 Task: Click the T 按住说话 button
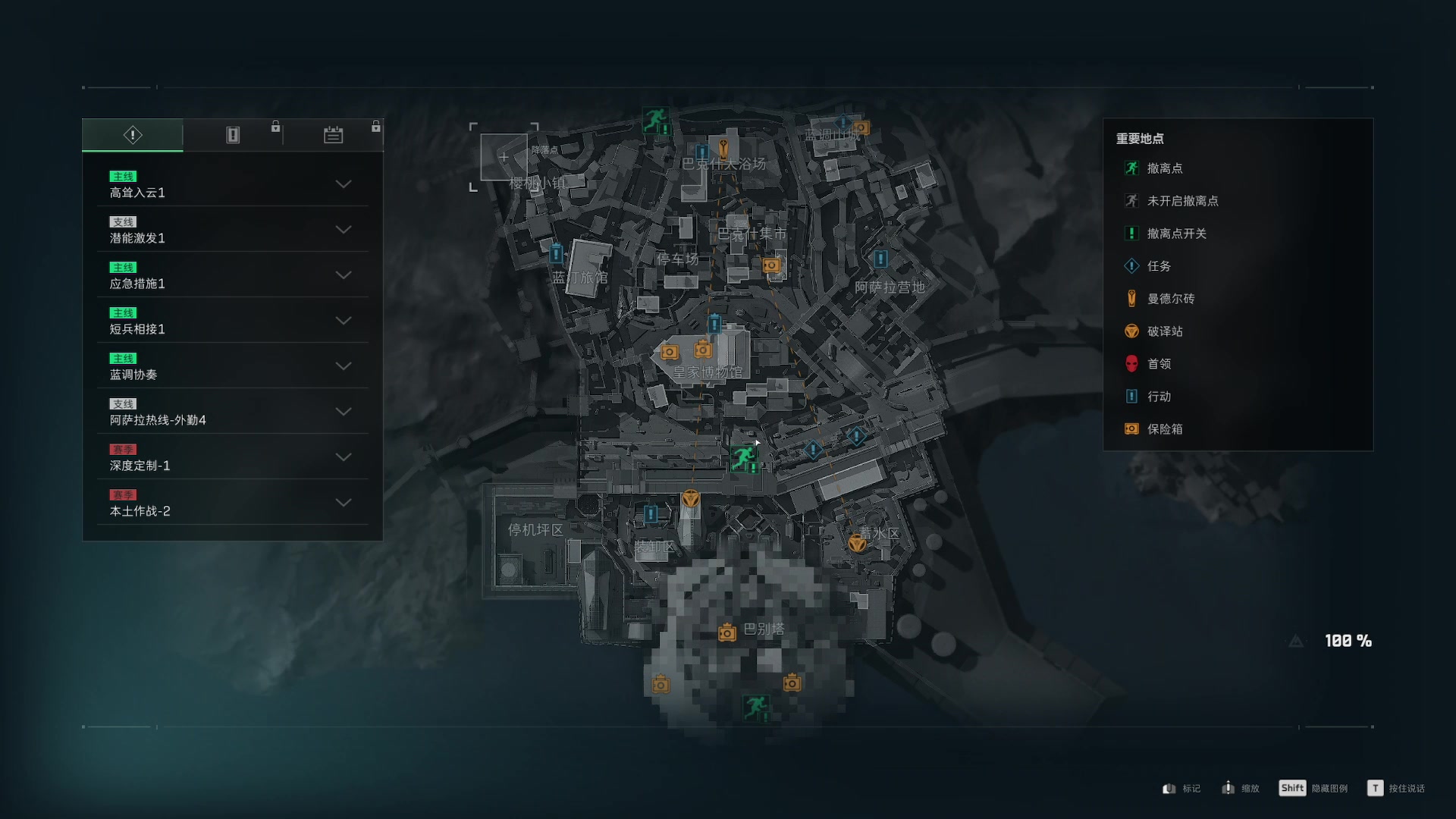pos(1396,789)
